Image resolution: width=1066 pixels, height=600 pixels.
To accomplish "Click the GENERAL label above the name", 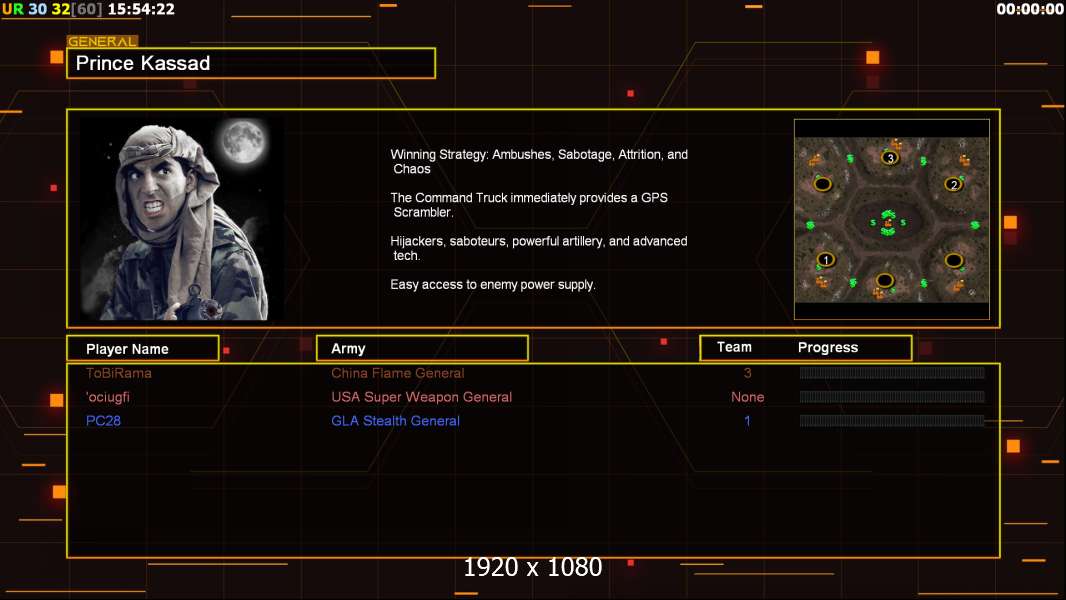I will [x=102, y=41].
